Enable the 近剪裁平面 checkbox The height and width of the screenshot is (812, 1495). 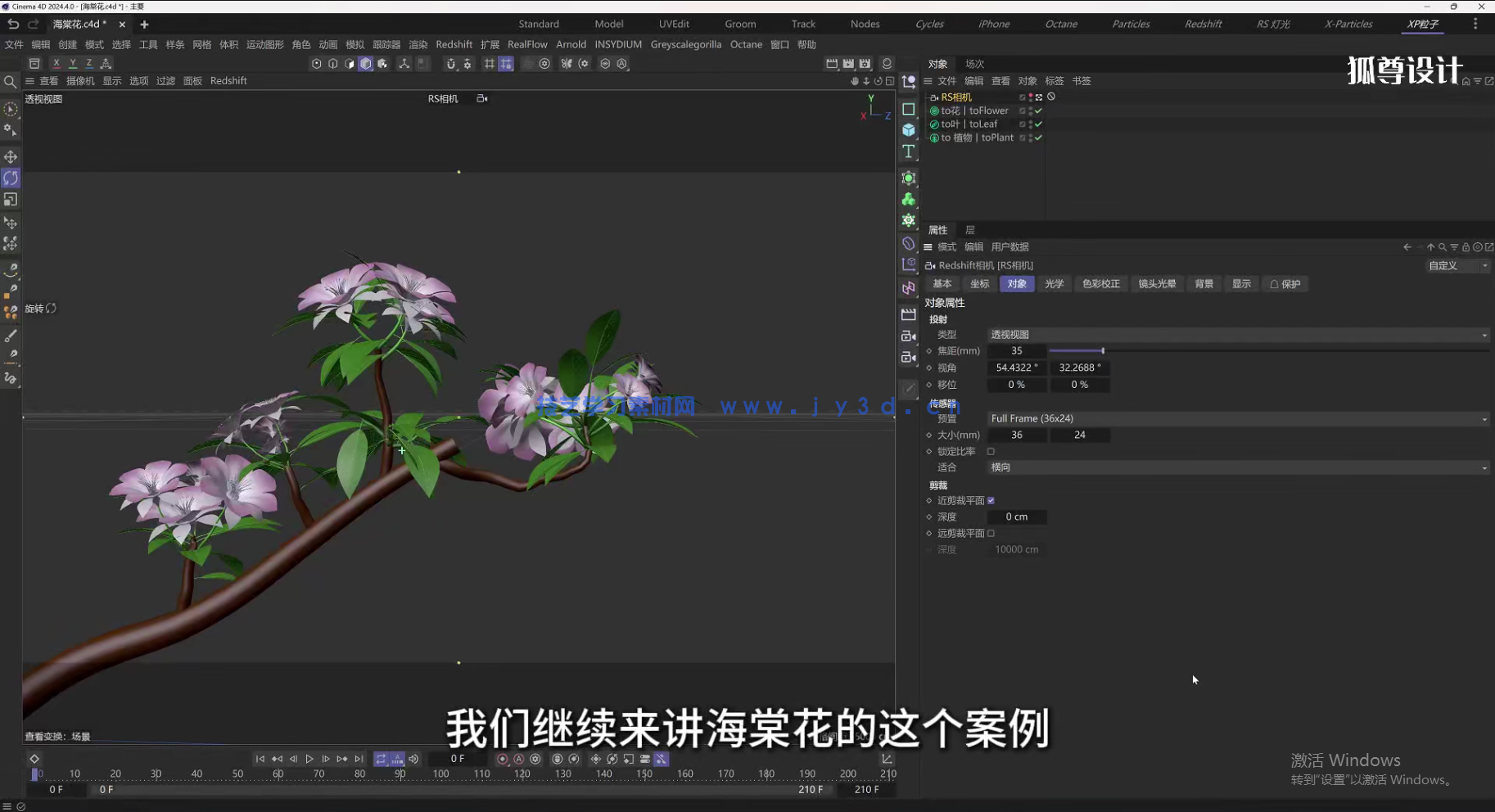(991, 500)
